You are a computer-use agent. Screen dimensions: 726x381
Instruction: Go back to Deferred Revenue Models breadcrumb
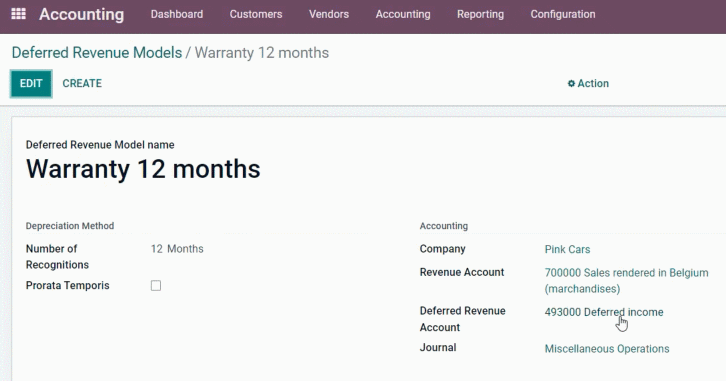pos(97,53)
